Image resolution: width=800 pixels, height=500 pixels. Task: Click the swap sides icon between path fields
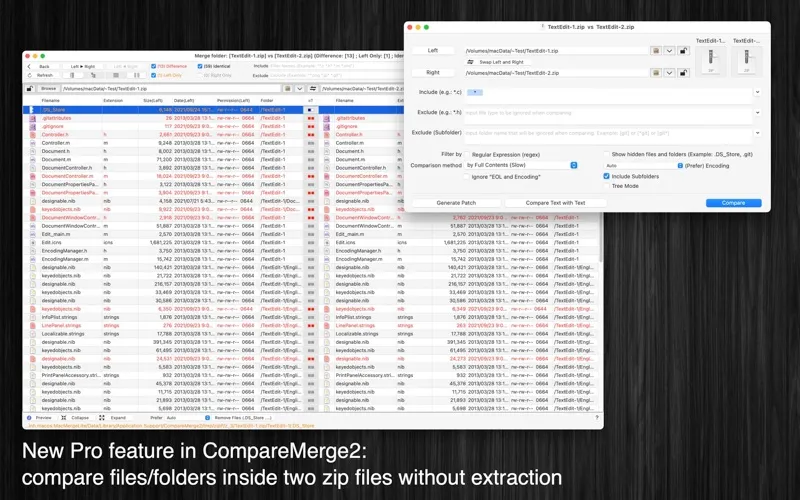(313, 88)
